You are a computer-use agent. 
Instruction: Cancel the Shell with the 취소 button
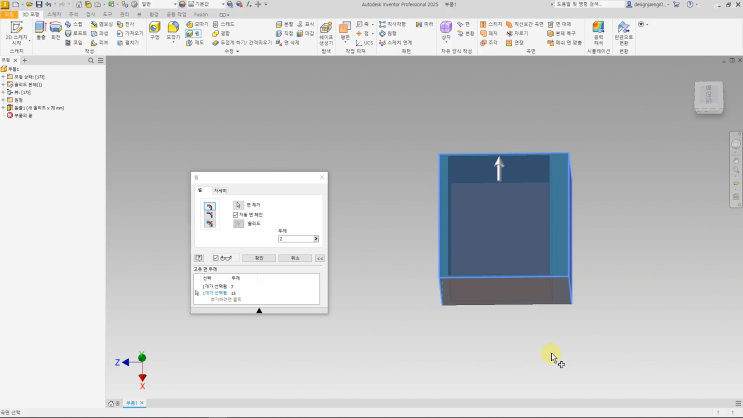tap(295, 258)
